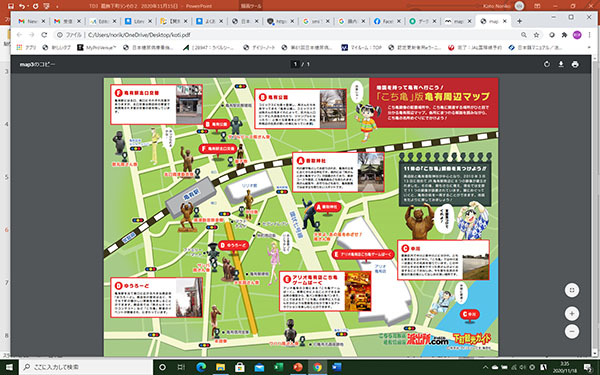The width and height of the screenshot is (600, 375).
Task: Open the Excel app in the taskbar
Action: click(x=279, y=367)
